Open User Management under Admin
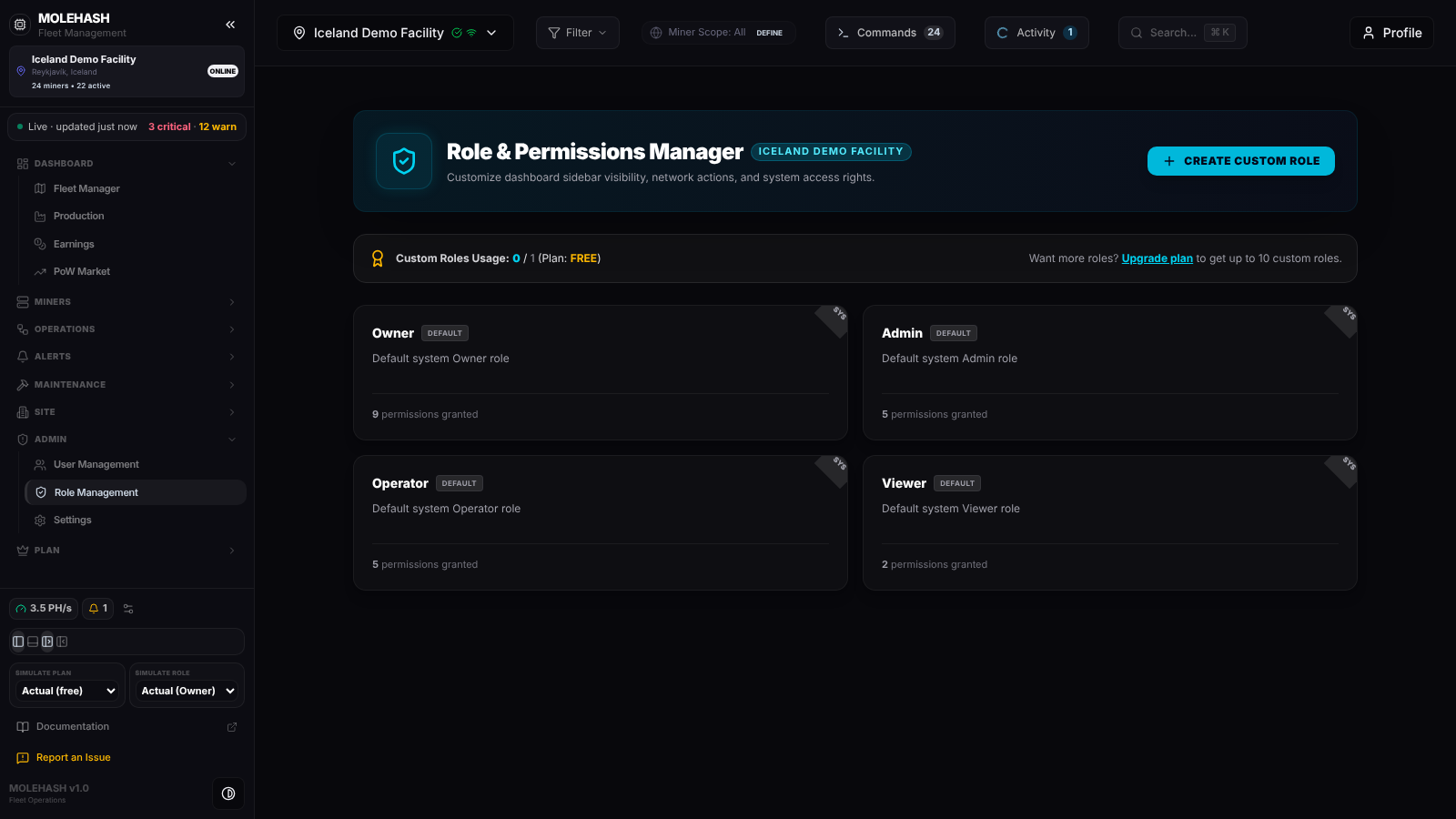Image resolution: width=1456 pixels, height=819 pixels. click(136, 465)
